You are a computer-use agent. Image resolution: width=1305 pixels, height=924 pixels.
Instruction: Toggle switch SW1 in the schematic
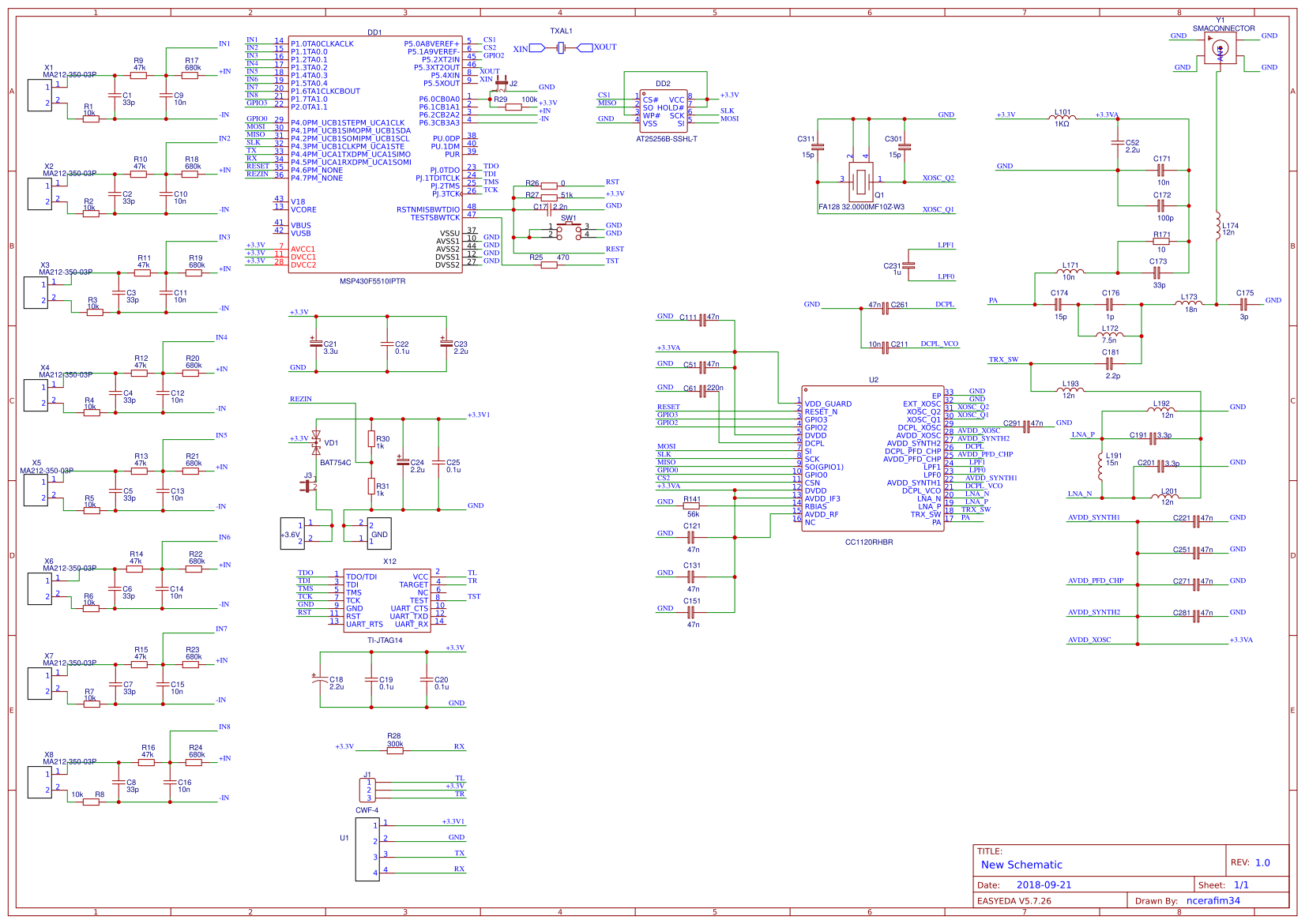(569, 231)
